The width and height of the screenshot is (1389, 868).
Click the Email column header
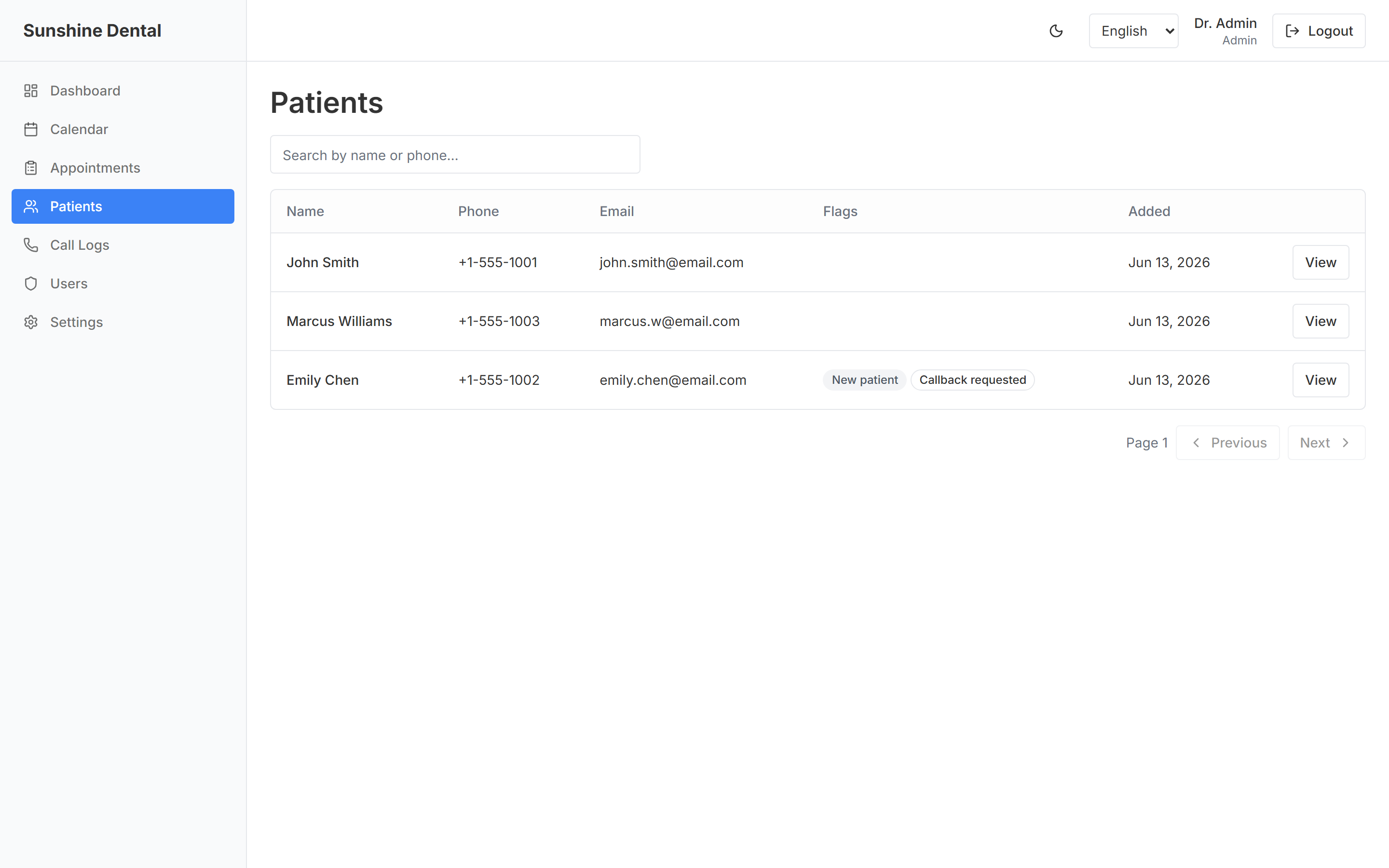tap(617, 211)
